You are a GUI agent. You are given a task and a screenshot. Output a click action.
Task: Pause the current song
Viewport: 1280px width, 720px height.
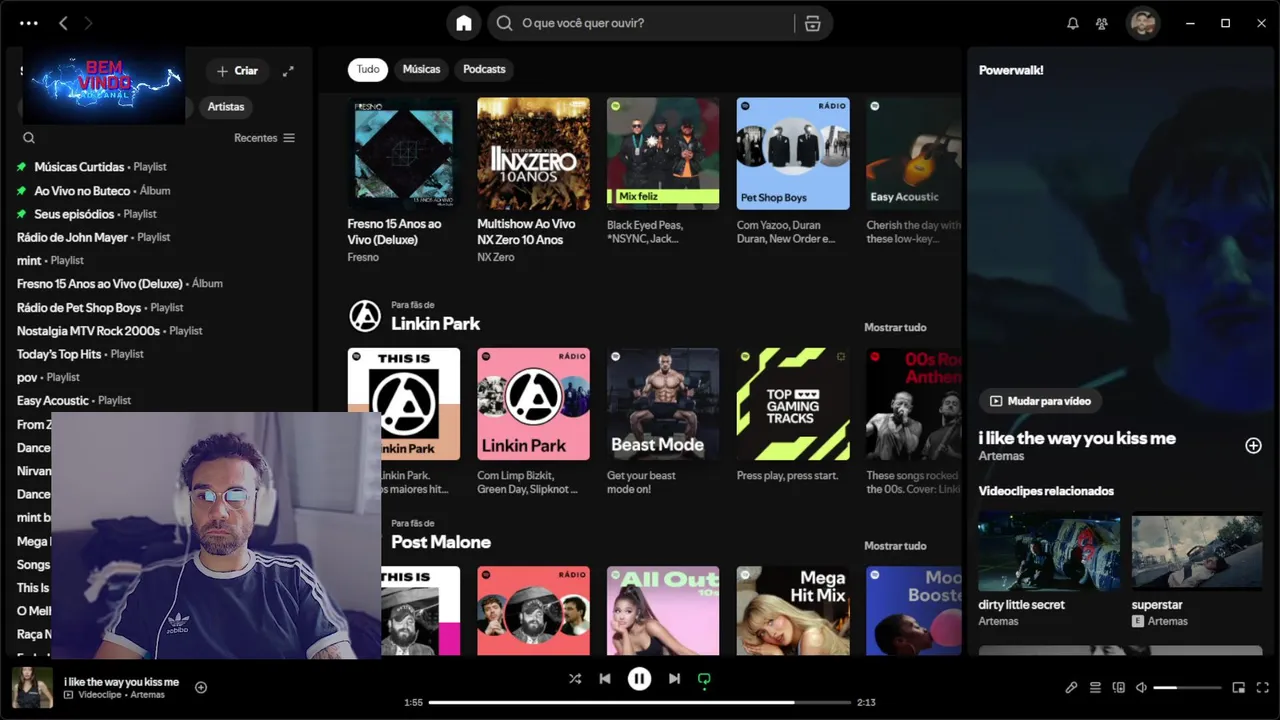[x=639, y=679]
